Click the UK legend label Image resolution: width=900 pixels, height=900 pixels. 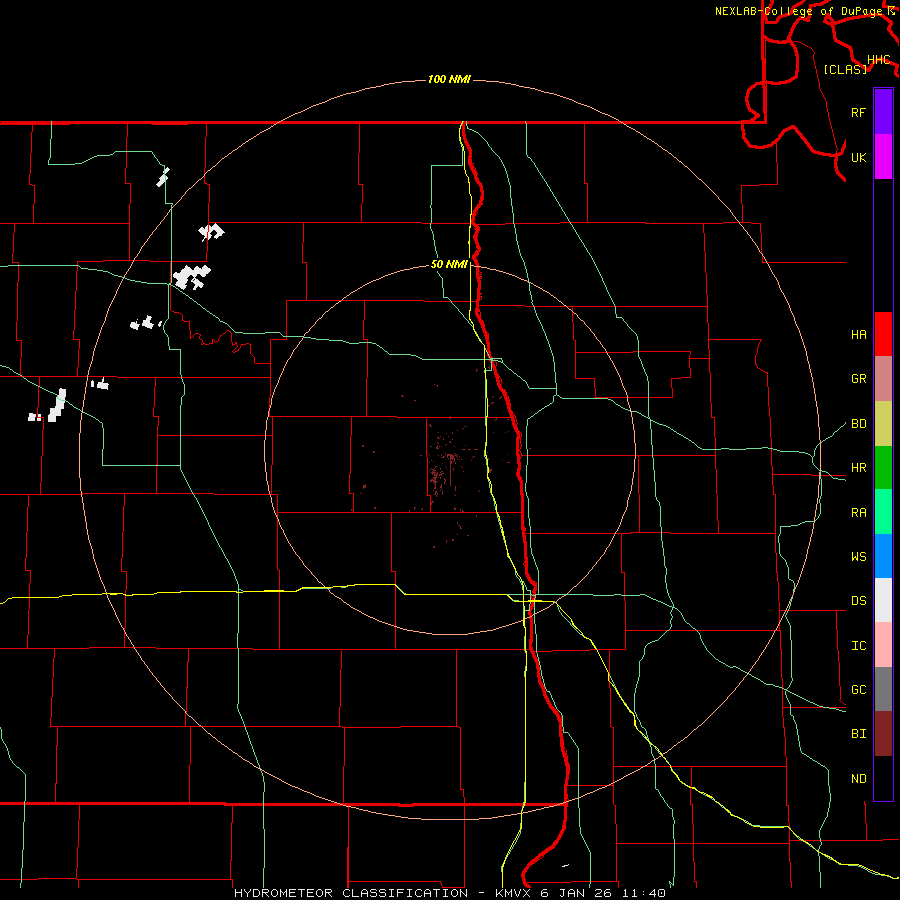(x=859, y=157)
